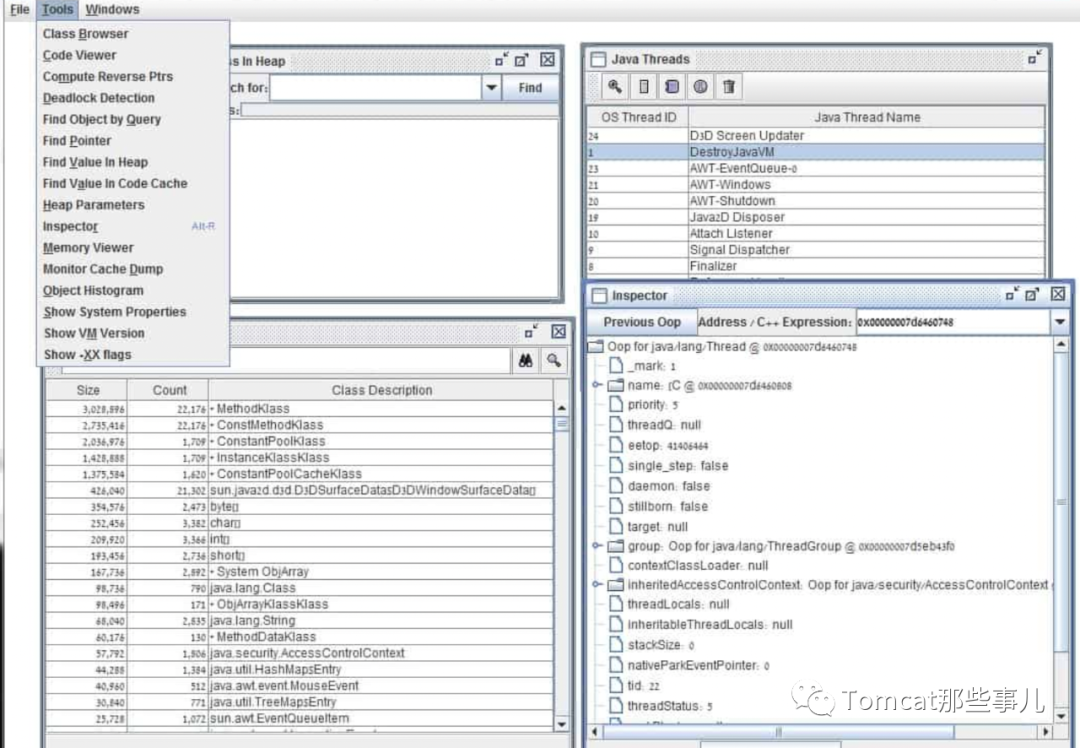The width and height of the screenshot is (1080, 748).
Task: Iconify the Java Threads window
Action: pyautogui.click(x=1034, y=58)
